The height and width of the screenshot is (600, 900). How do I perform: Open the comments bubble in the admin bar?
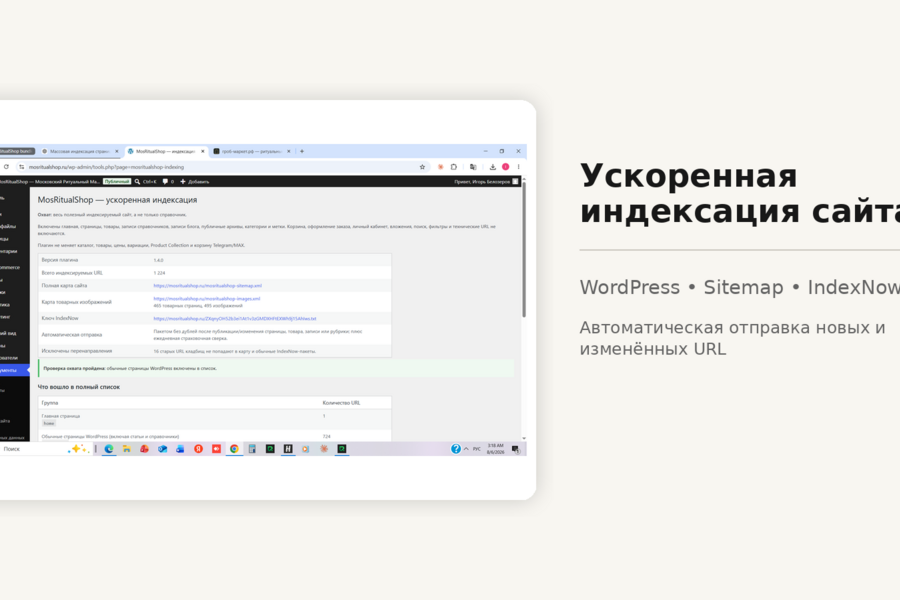pos(168,181)
